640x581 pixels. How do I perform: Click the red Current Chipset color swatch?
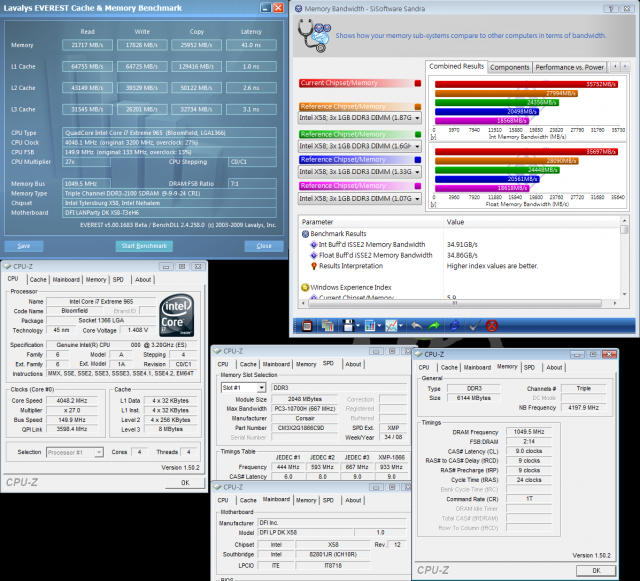pyautogui.click(x=418, y=83)
